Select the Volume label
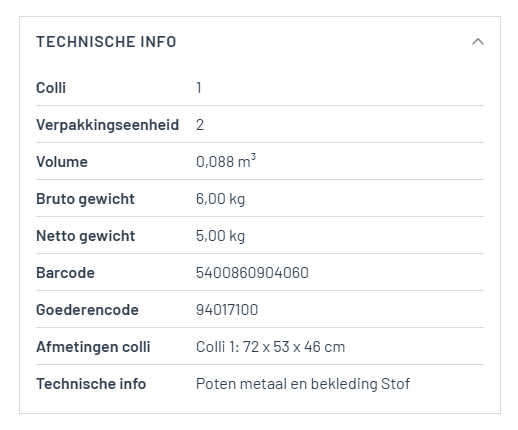518x430 pixels. 62,162
